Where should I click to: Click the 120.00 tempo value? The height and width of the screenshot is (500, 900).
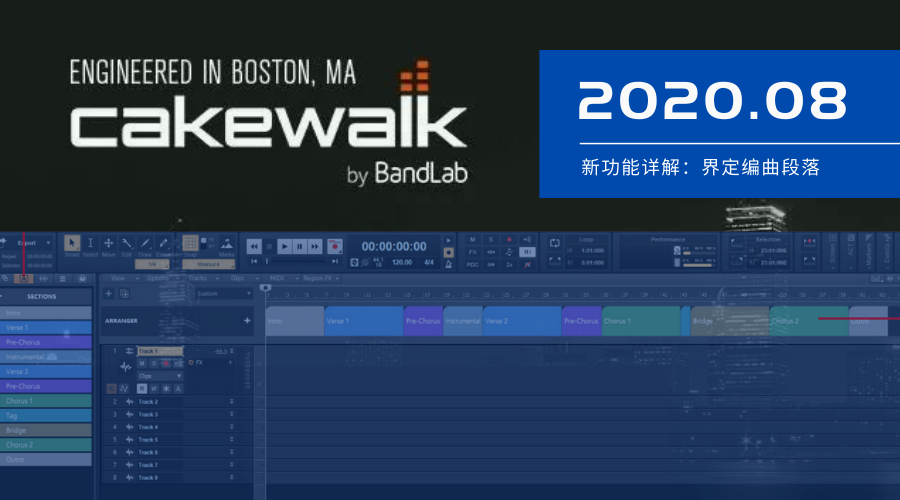coord(402,262)
